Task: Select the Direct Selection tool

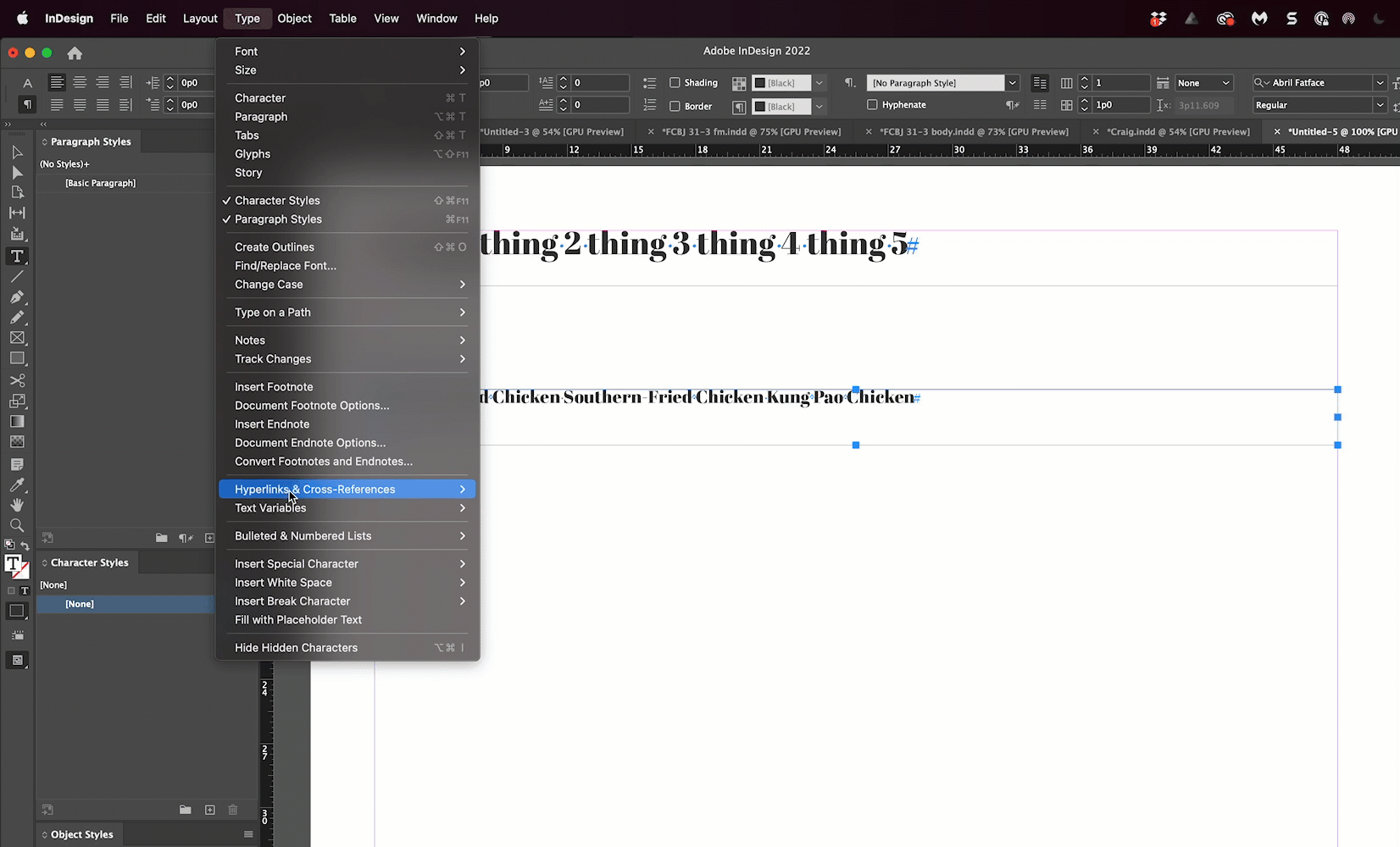Action: (17, 173)
